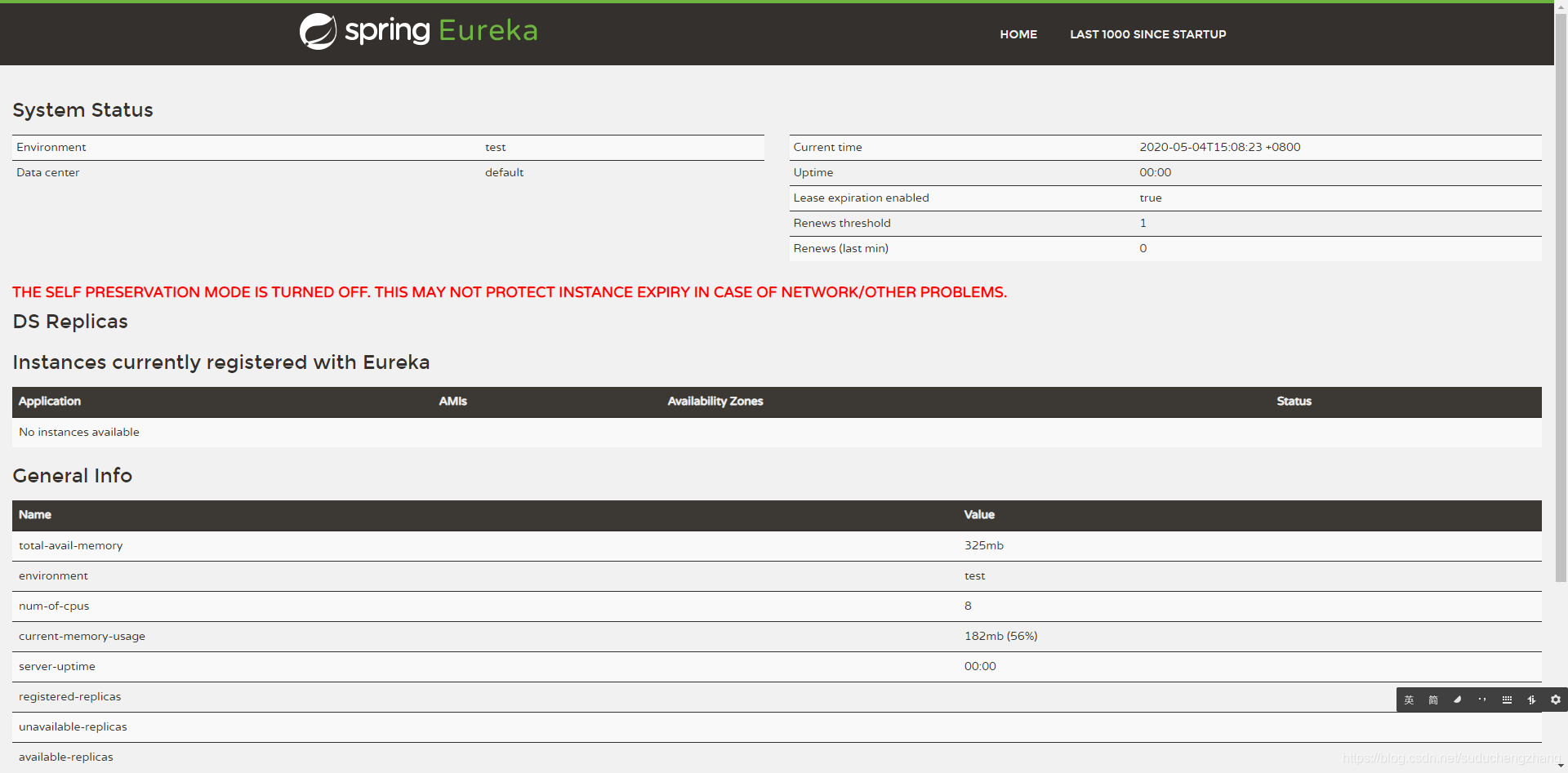The width and height of the screenshot is (1568, 773).
Task: Click the 'Lease expiration enabled' label
Action: 861,198
